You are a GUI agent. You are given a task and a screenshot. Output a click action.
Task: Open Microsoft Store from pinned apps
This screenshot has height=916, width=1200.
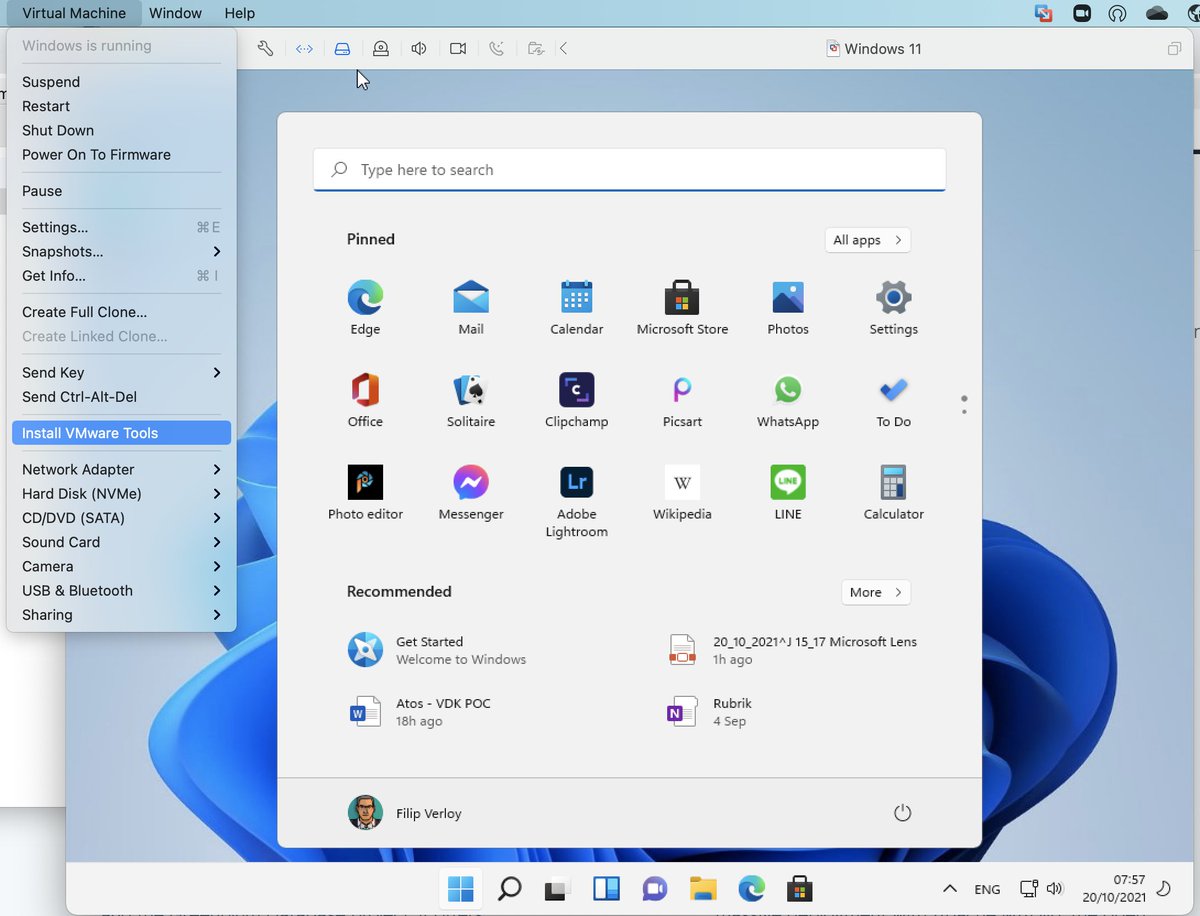683,308
